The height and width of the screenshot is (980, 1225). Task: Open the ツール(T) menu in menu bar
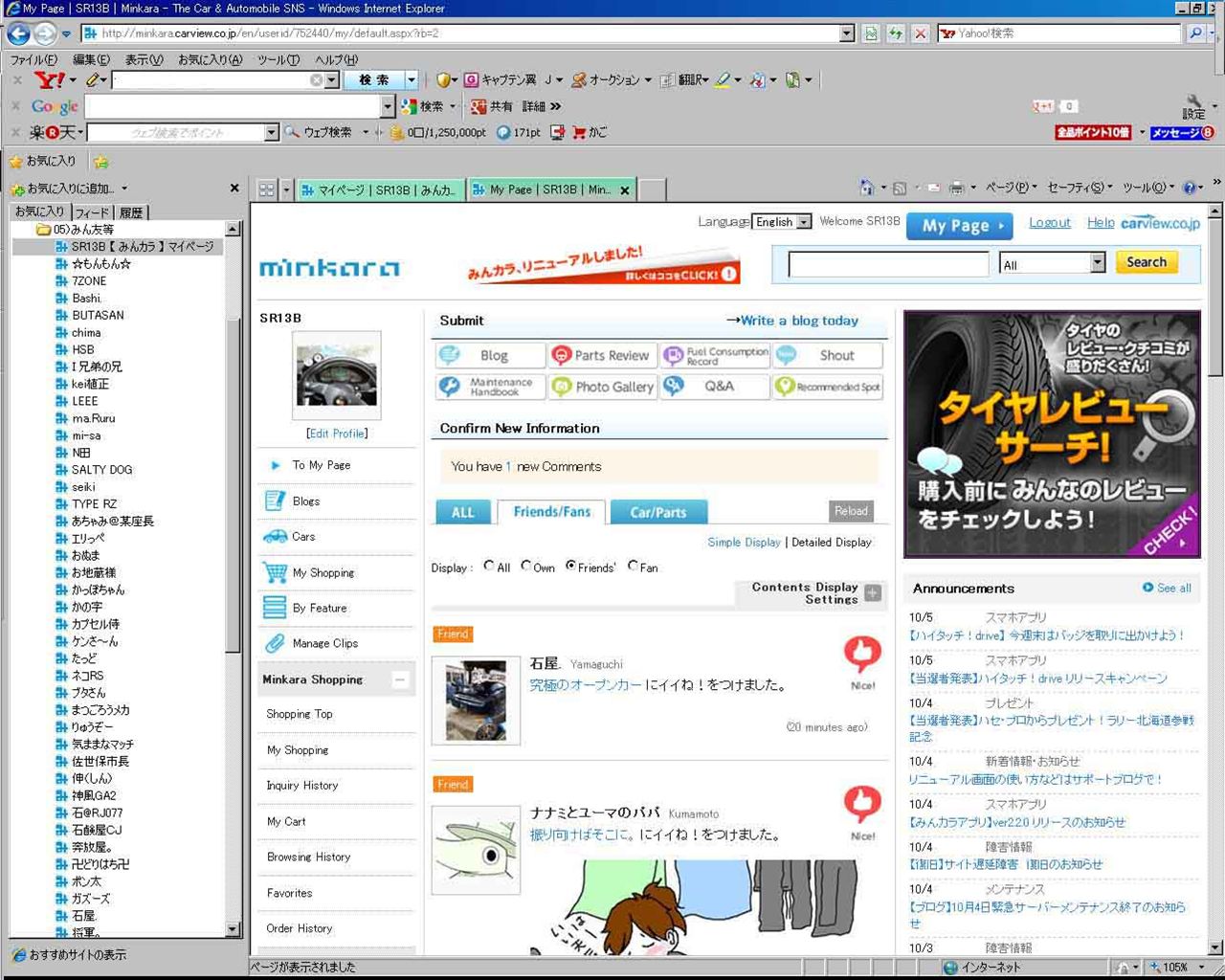(278, 59)
